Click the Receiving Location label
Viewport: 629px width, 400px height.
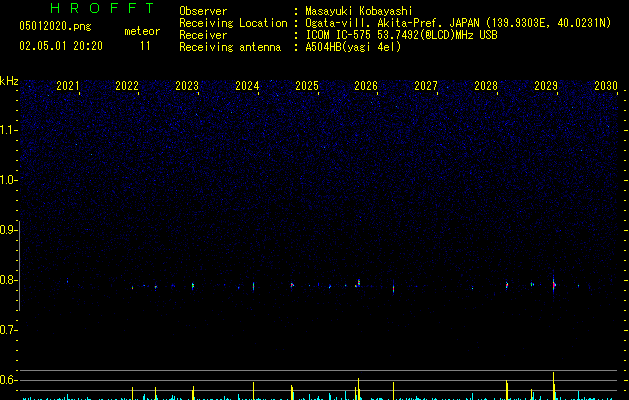(233, 23)
